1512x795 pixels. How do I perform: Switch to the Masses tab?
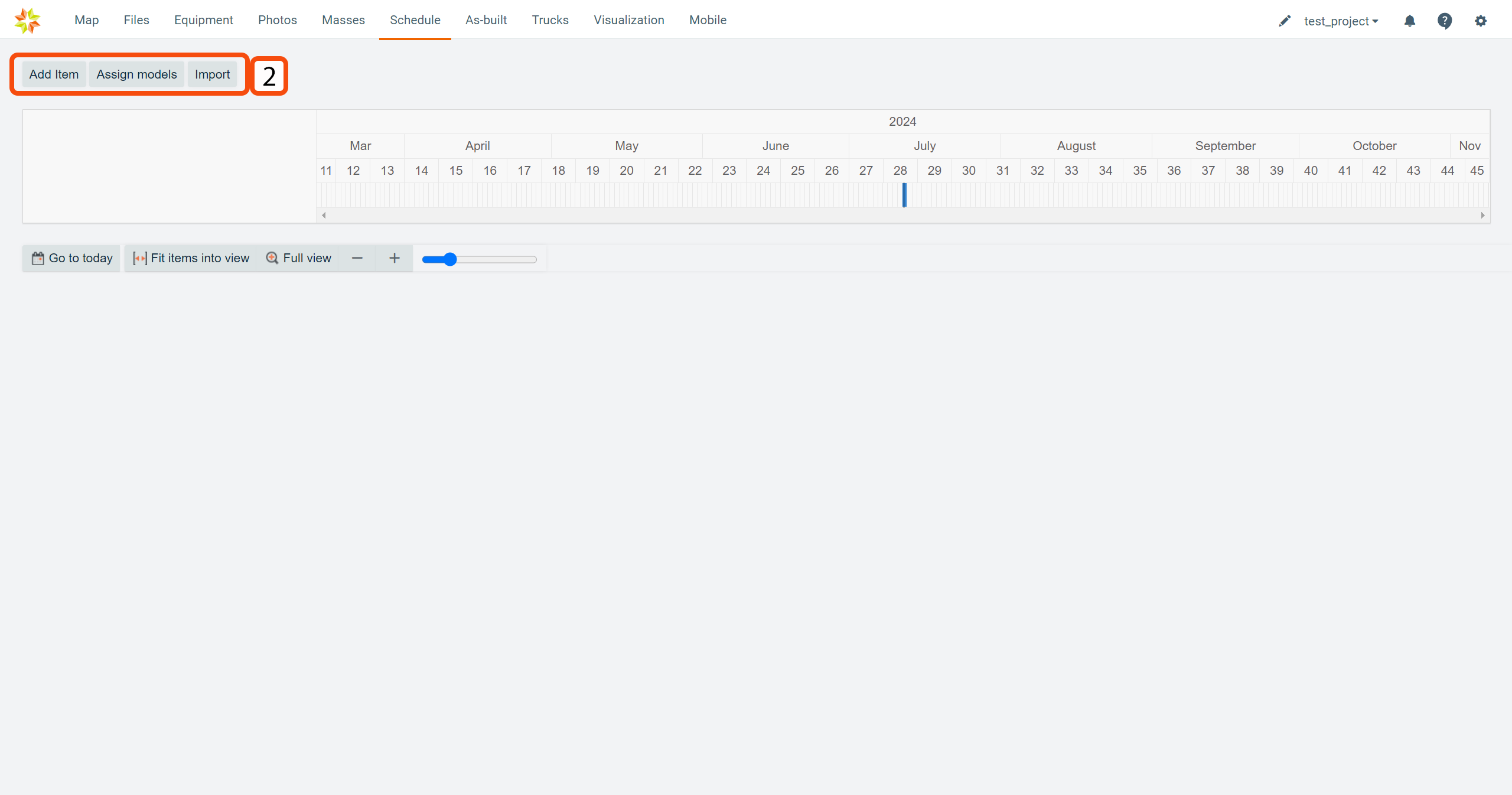(343, 20)
